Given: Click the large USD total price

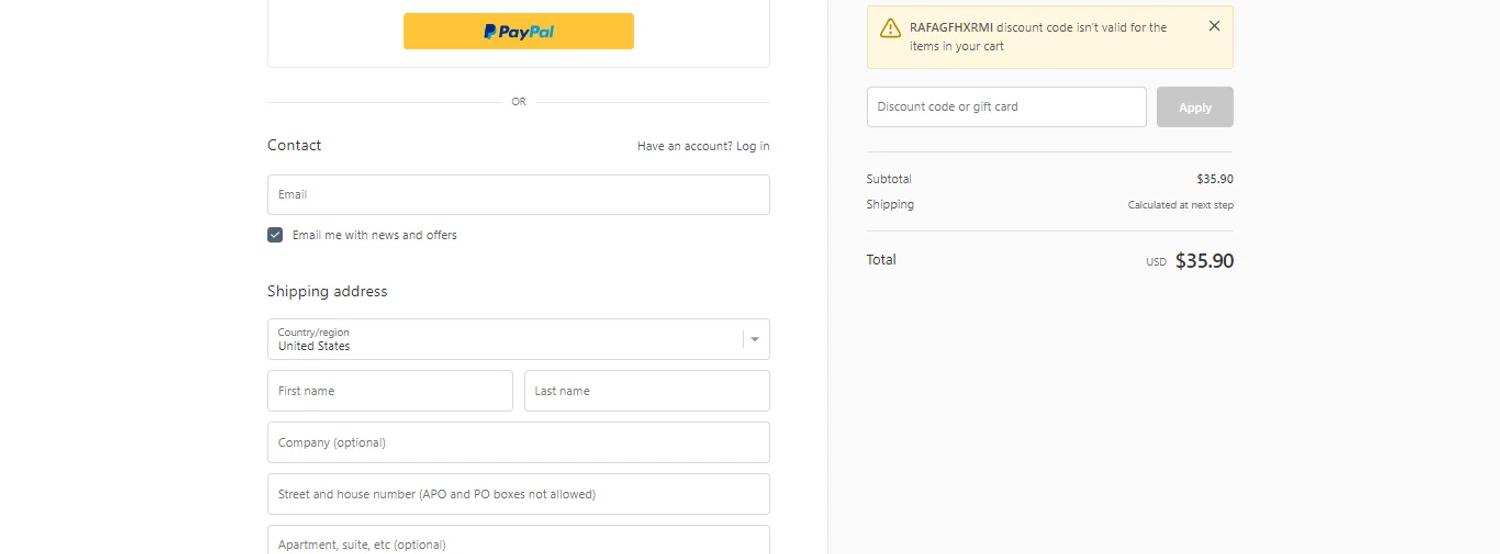Looking at the screenshot, I should point(1204,261).
